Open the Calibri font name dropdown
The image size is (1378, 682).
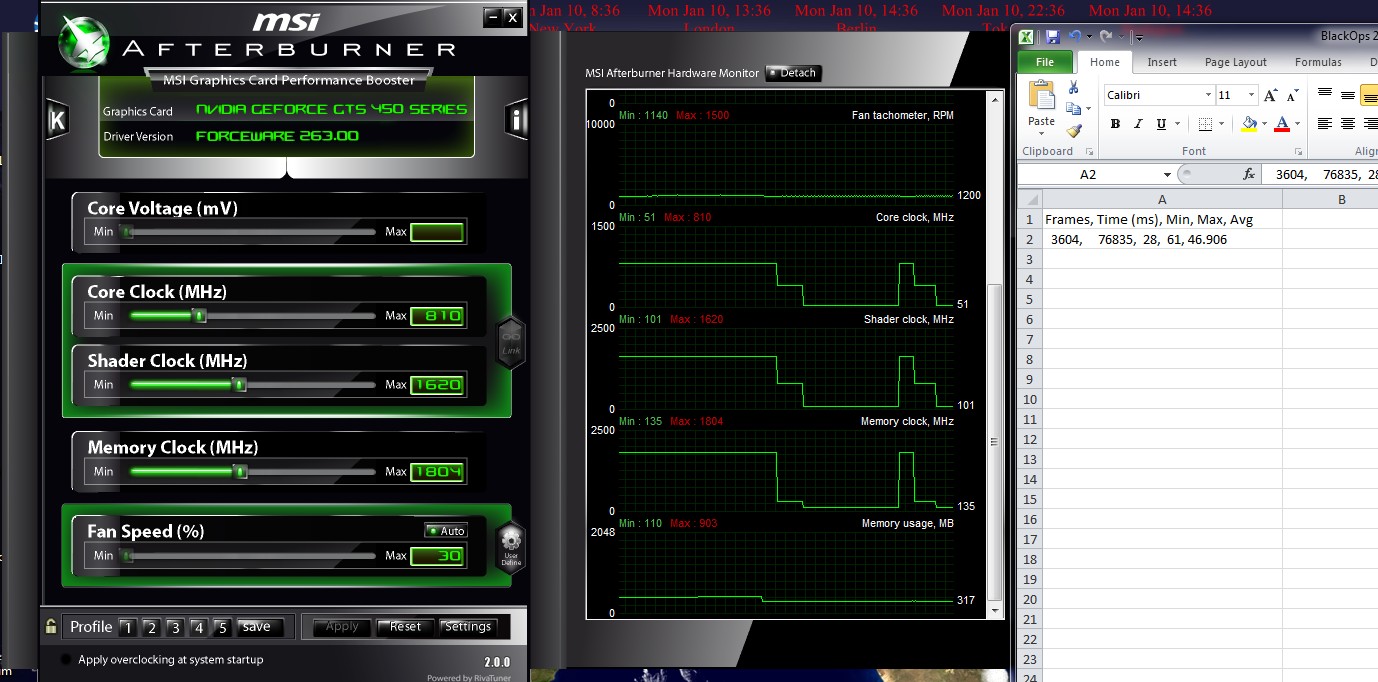click(x=1208, y=95)
